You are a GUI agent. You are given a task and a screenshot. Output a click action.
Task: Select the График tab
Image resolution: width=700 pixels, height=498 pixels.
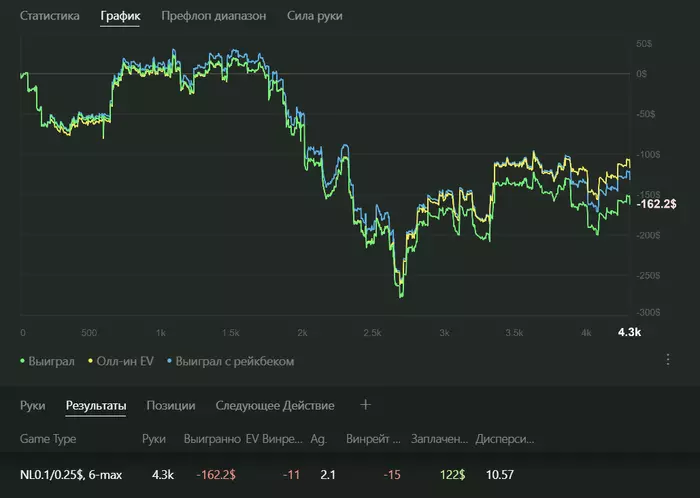click(x=120, y=16)
